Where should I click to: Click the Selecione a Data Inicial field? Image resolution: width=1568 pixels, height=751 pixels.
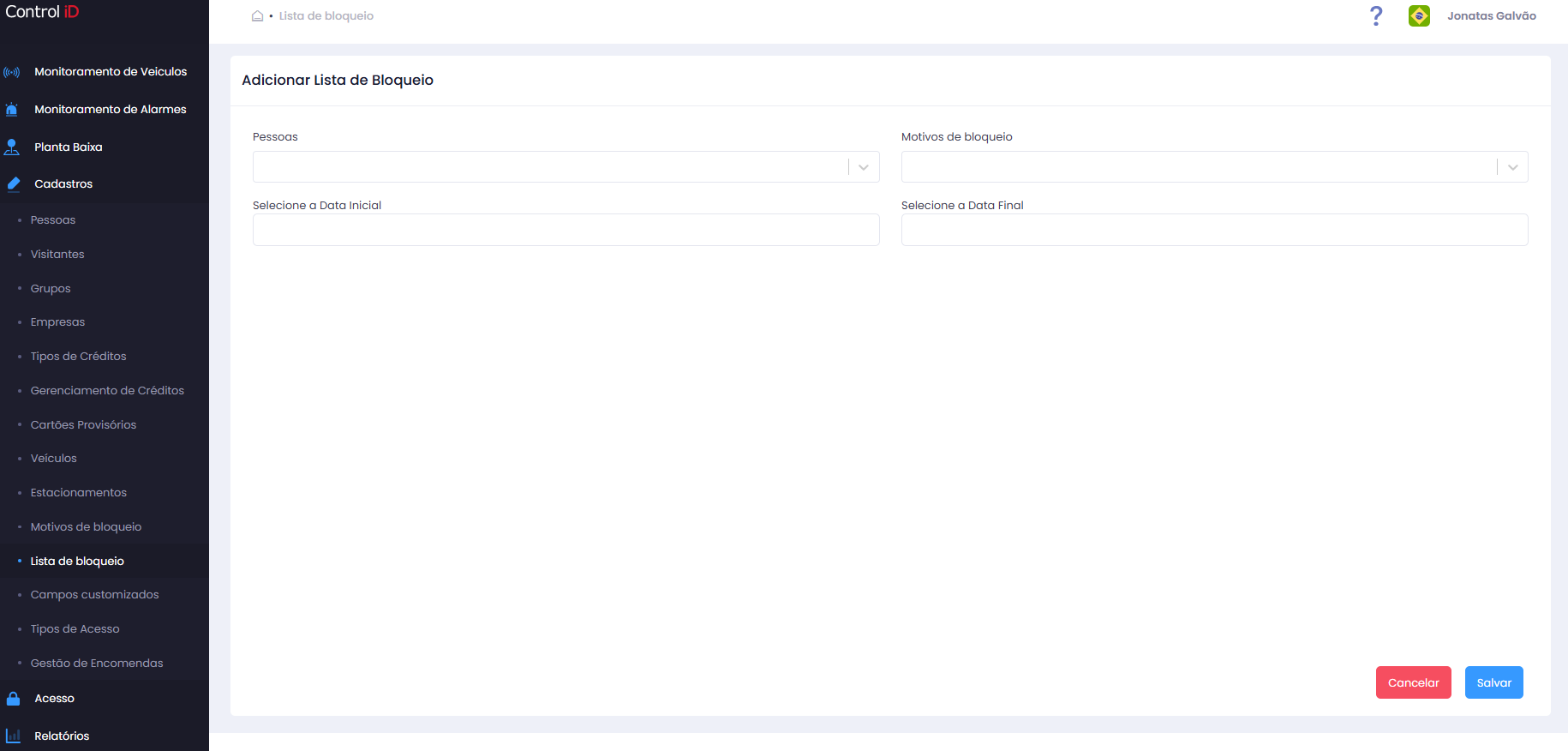(566, 230)
